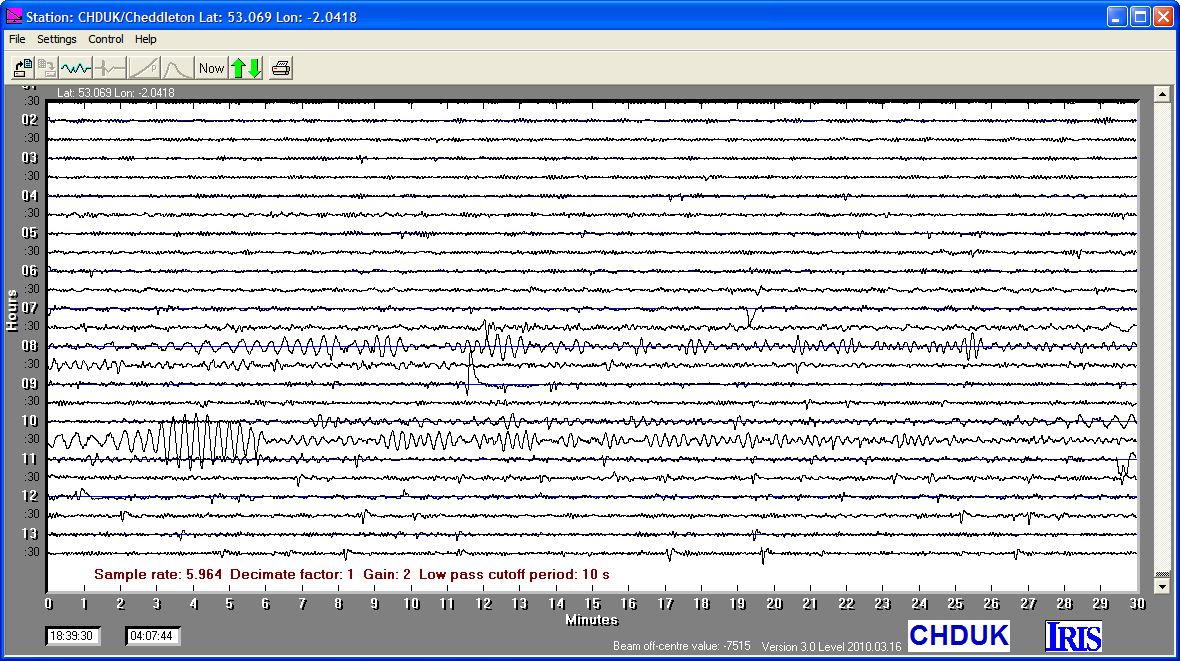
Task: Click 'Beam off-centre value: -7515' status text
Action: (682, 646)
